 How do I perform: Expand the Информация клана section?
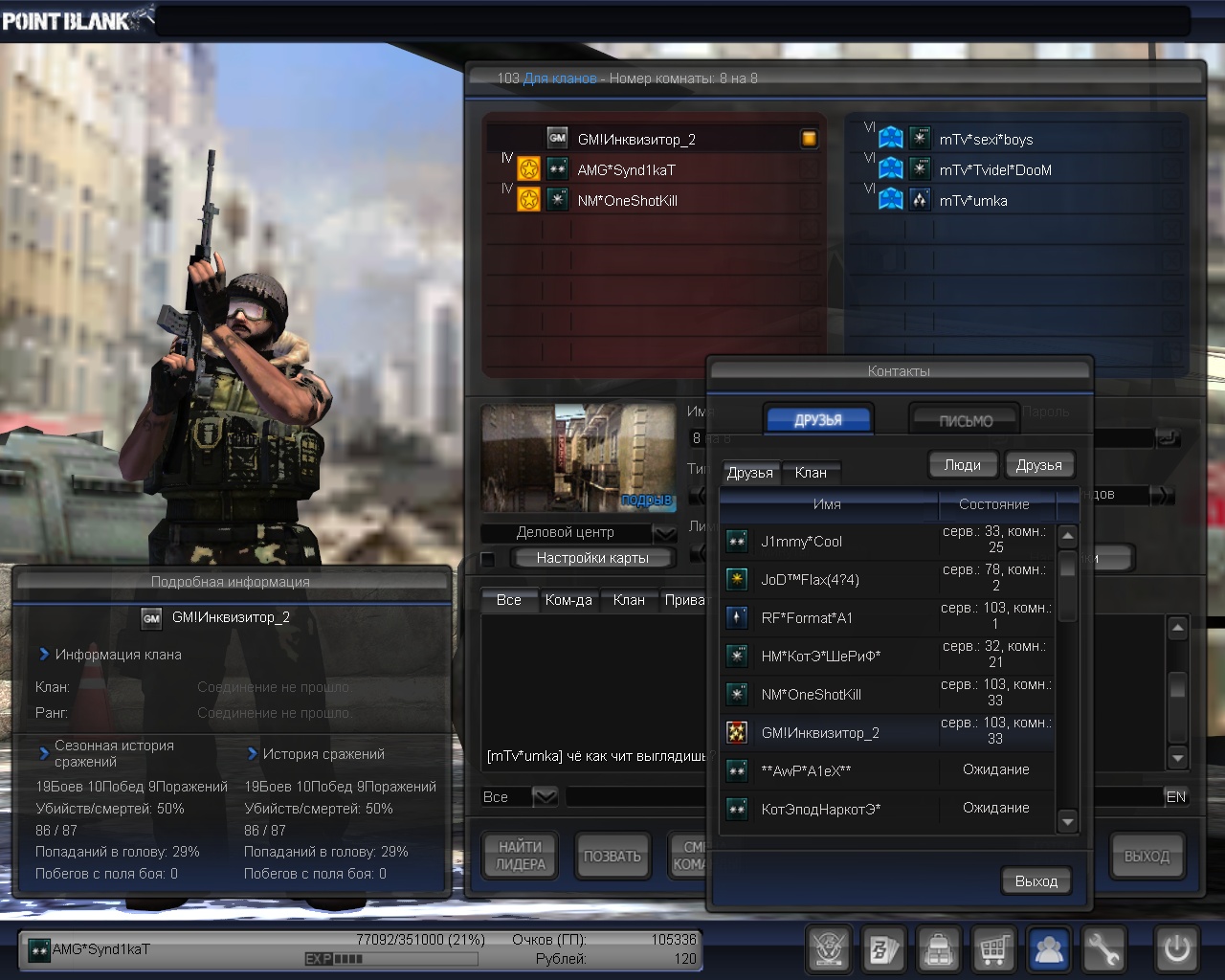(44, 655)
